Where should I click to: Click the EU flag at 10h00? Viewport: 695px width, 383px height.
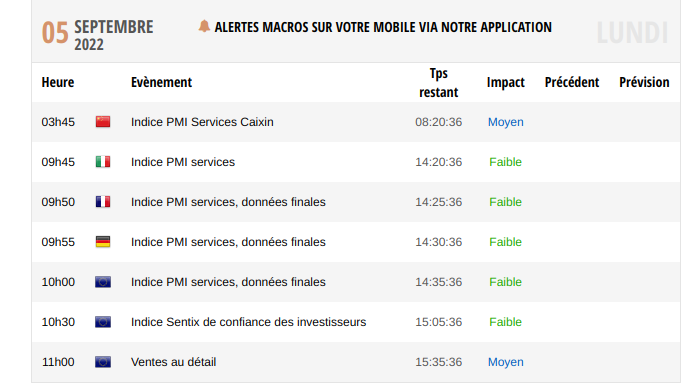(x=103, y=282)
